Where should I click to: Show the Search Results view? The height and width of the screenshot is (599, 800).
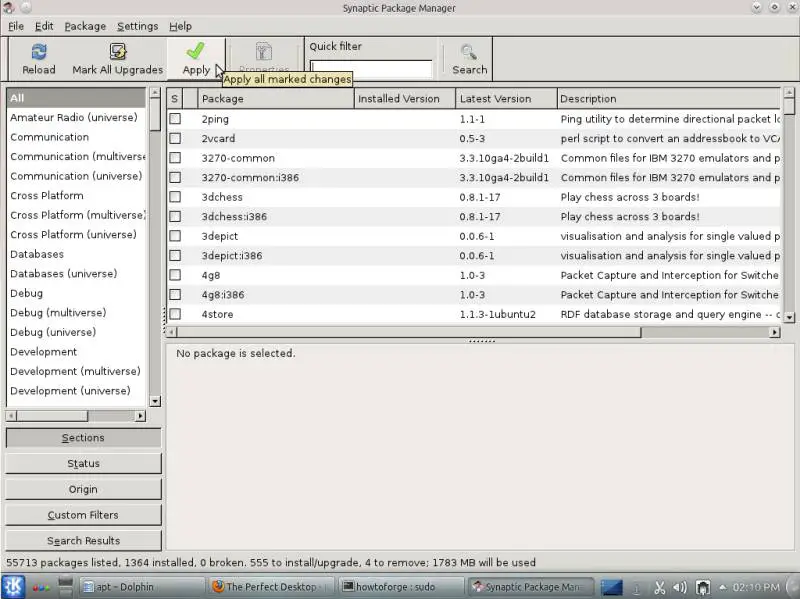(x=83, y=541)
